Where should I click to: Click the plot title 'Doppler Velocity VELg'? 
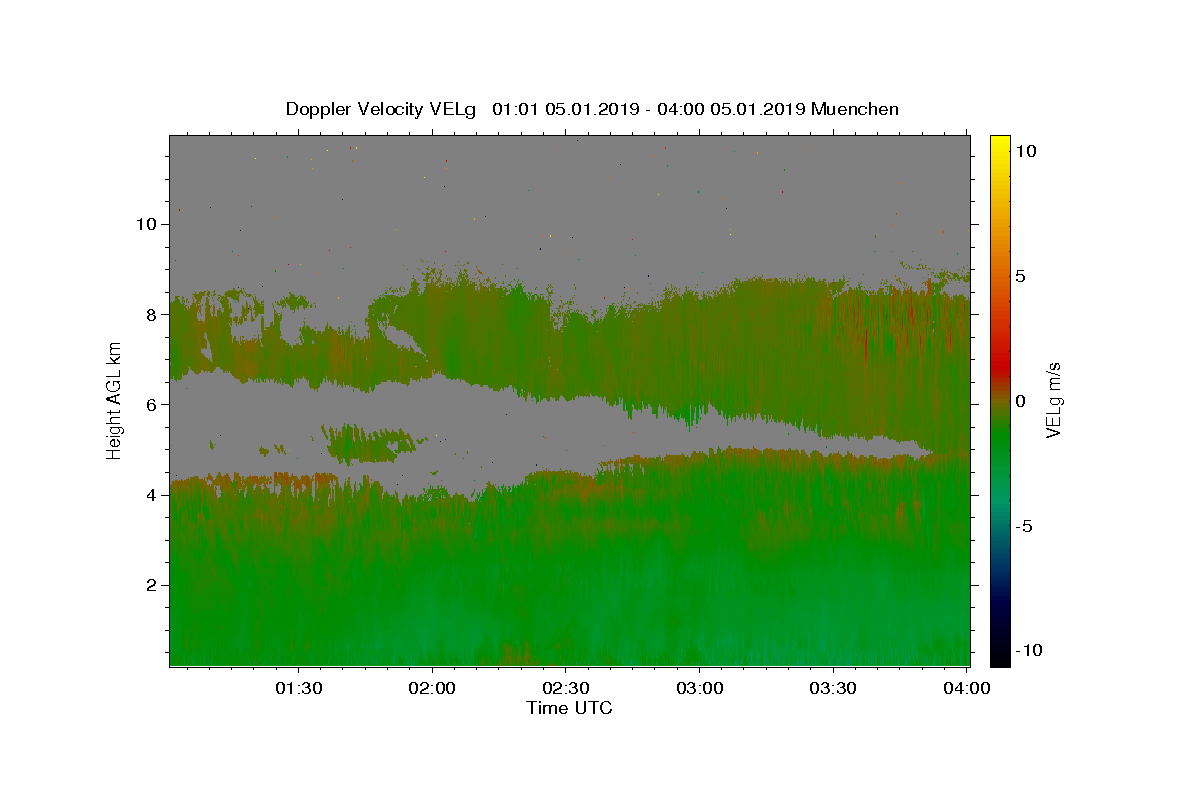coord(382,109)
